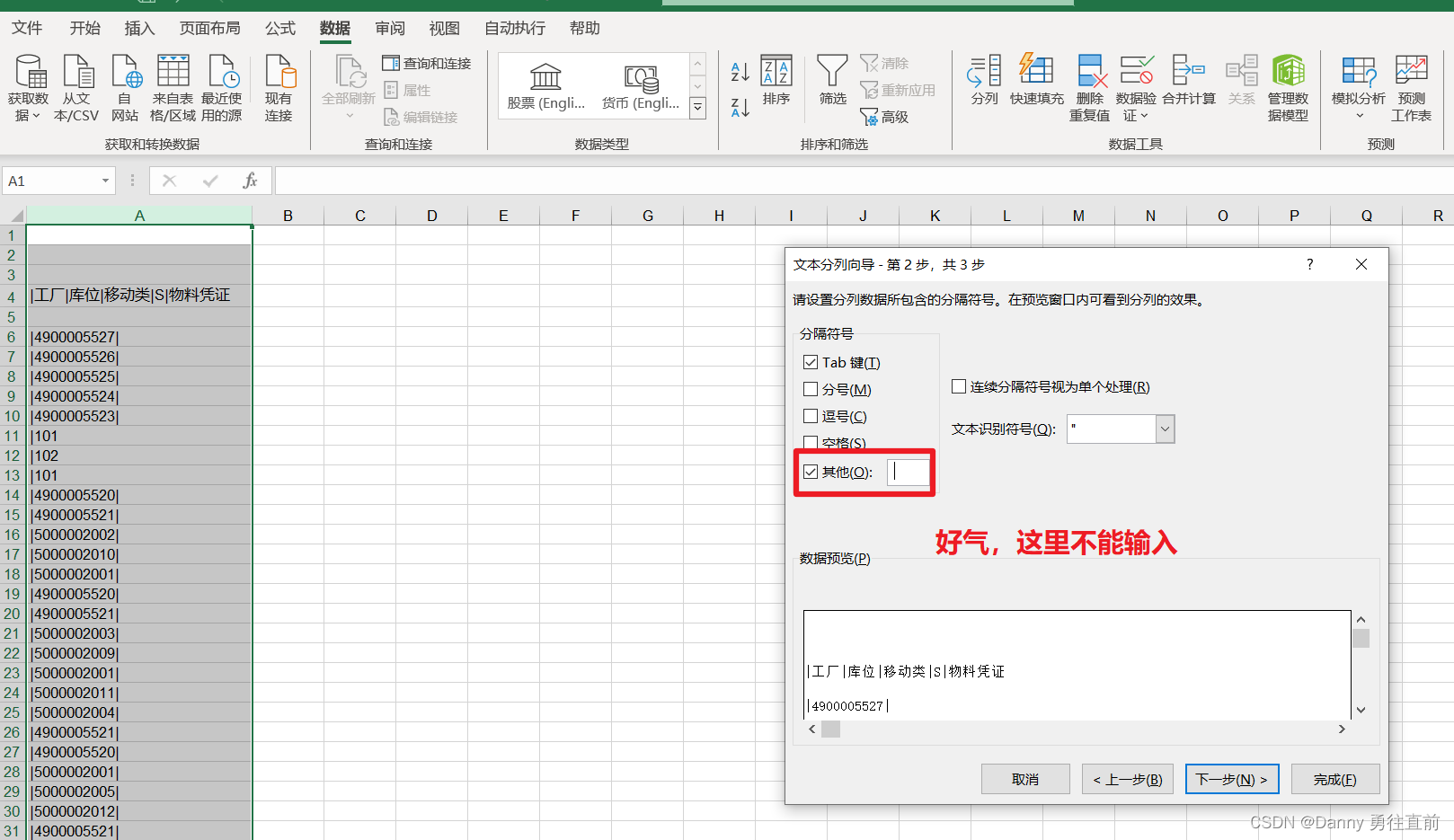Click the 上一步 (Back) button
The height and width of the screenshot is (840, 1454).
click(x=1128, y=779)
